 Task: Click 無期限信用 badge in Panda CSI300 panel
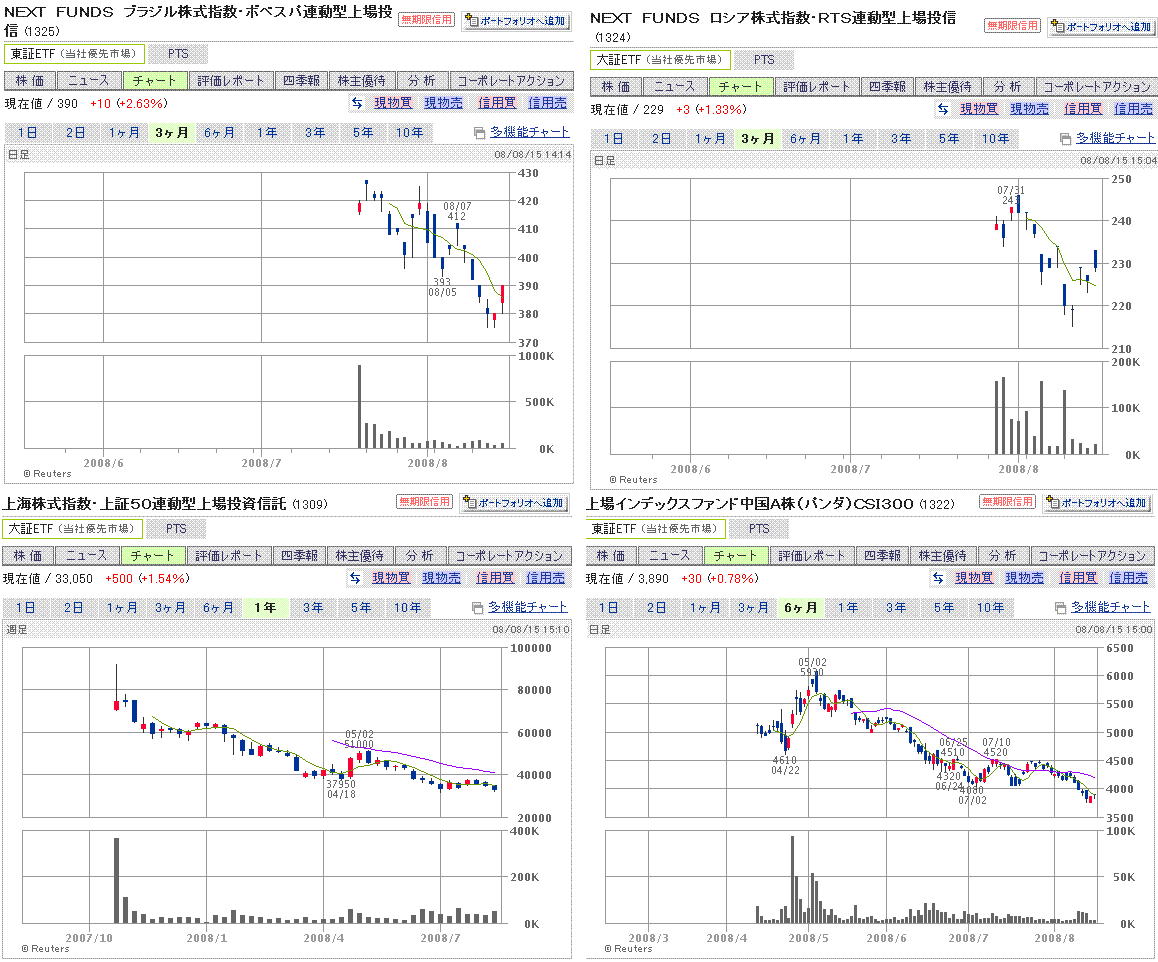[x=1007, y=502]
